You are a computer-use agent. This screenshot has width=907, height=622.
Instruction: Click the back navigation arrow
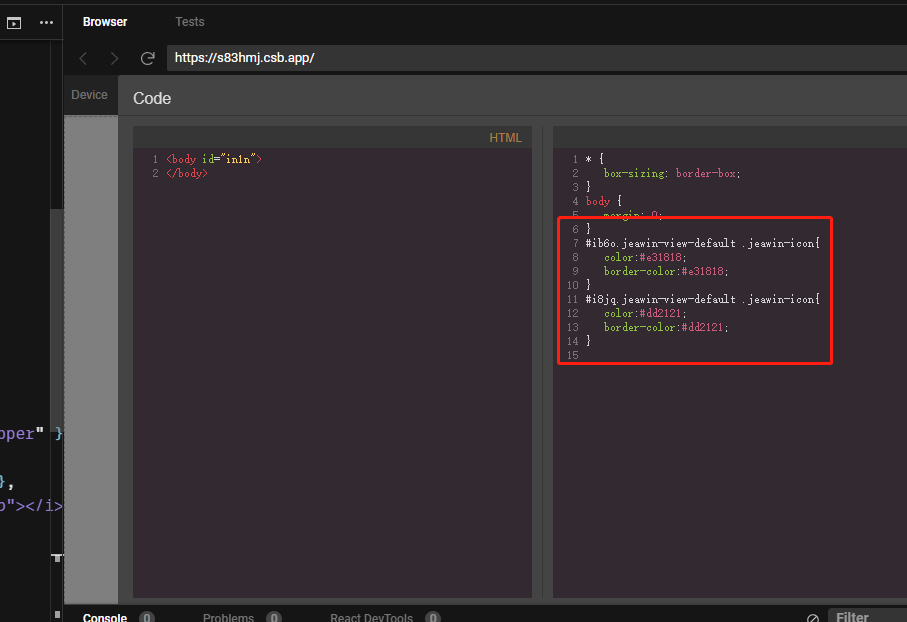[x=83, y=58]
